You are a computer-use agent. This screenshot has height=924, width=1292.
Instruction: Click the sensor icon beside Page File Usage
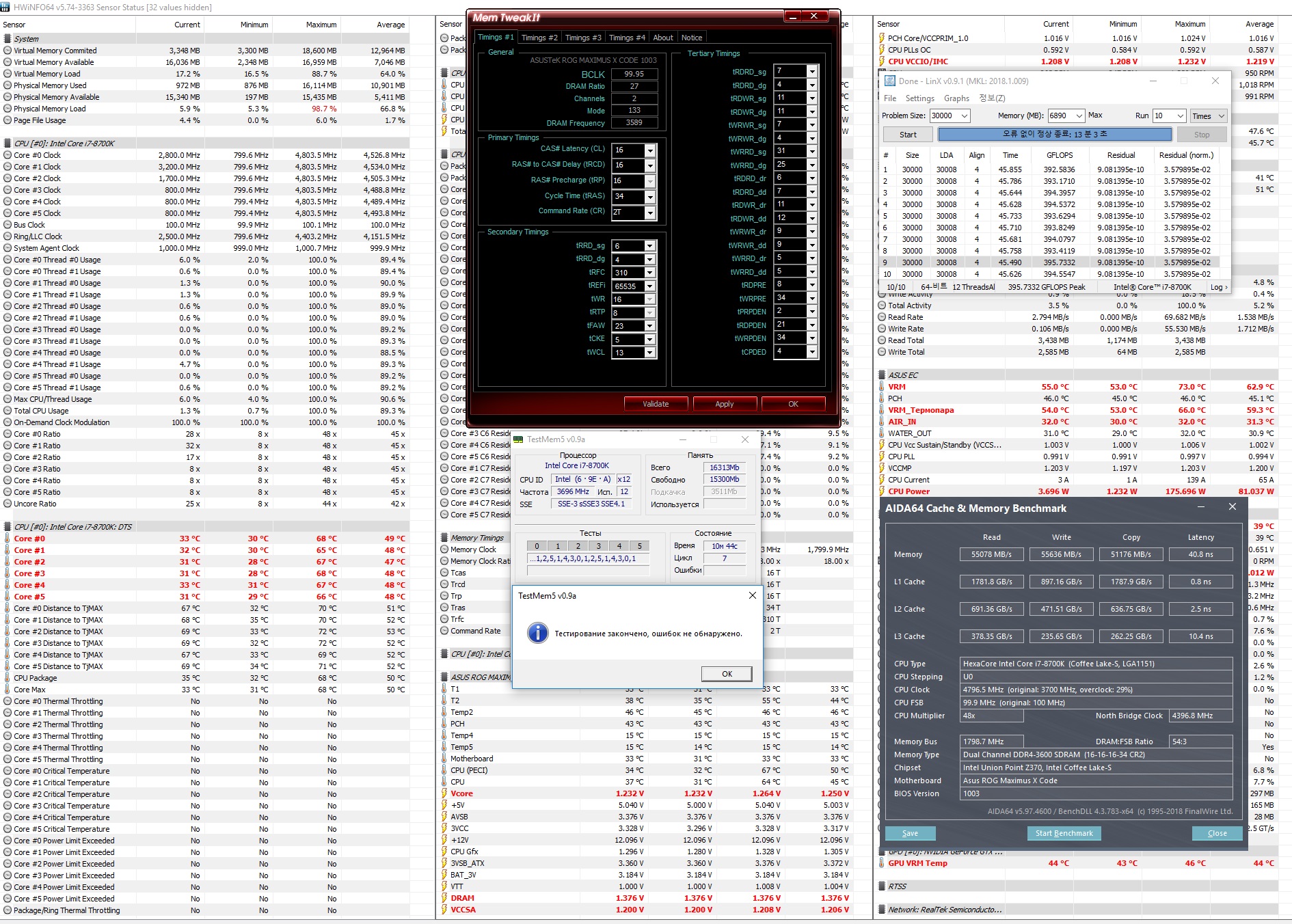tap(8, 120)
